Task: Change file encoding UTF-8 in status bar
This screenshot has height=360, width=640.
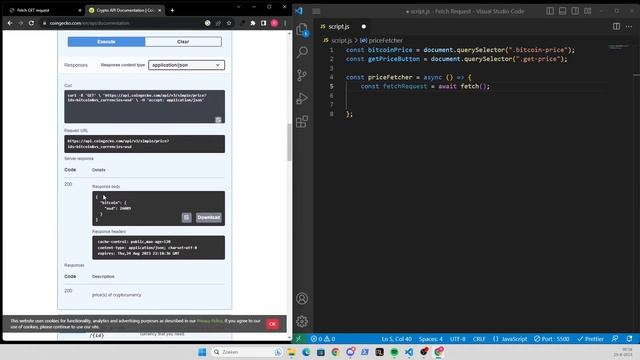Action: point(458,339)
